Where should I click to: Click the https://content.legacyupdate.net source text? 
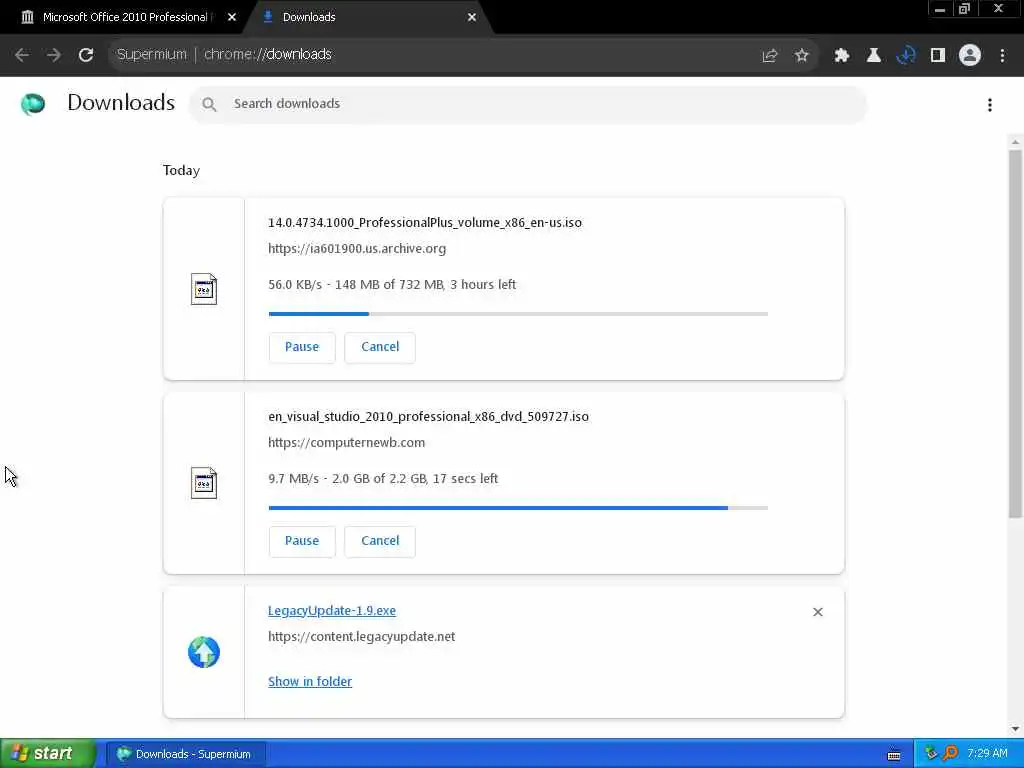361,637
